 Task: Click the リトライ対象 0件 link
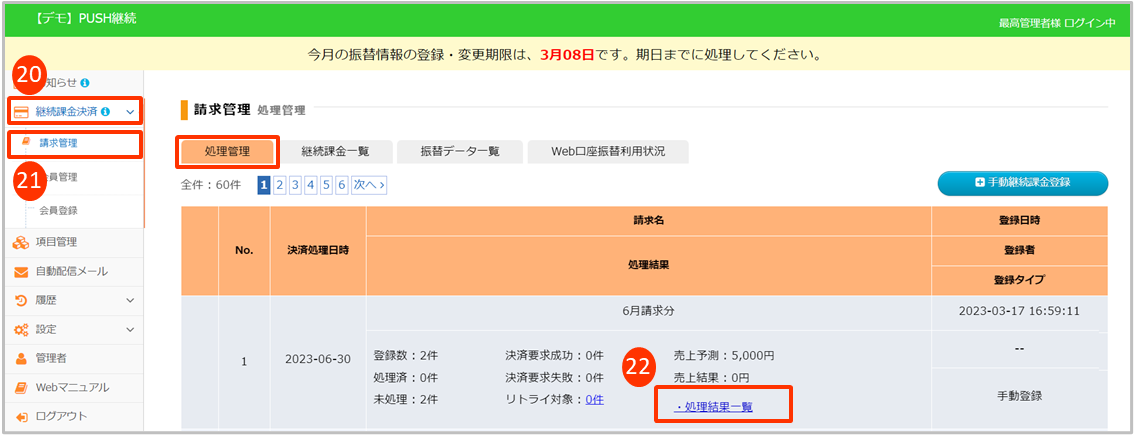[x=594, y=399]
